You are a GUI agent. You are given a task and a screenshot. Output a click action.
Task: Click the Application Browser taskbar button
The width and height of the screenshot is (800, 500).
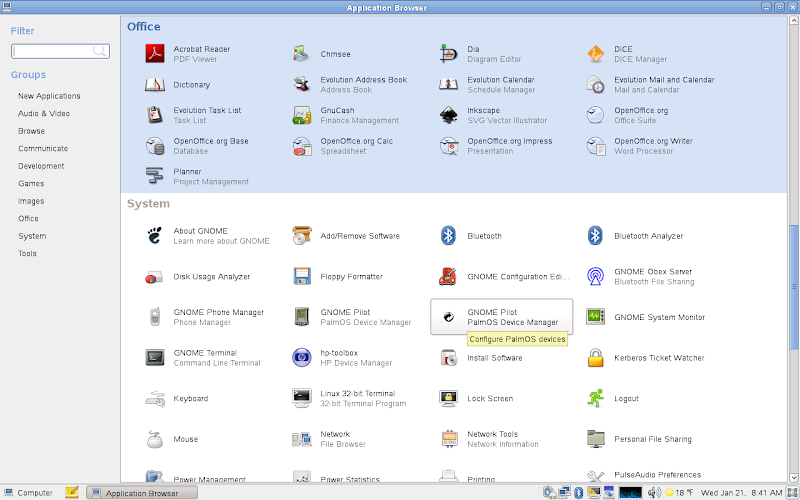(142, 492)
